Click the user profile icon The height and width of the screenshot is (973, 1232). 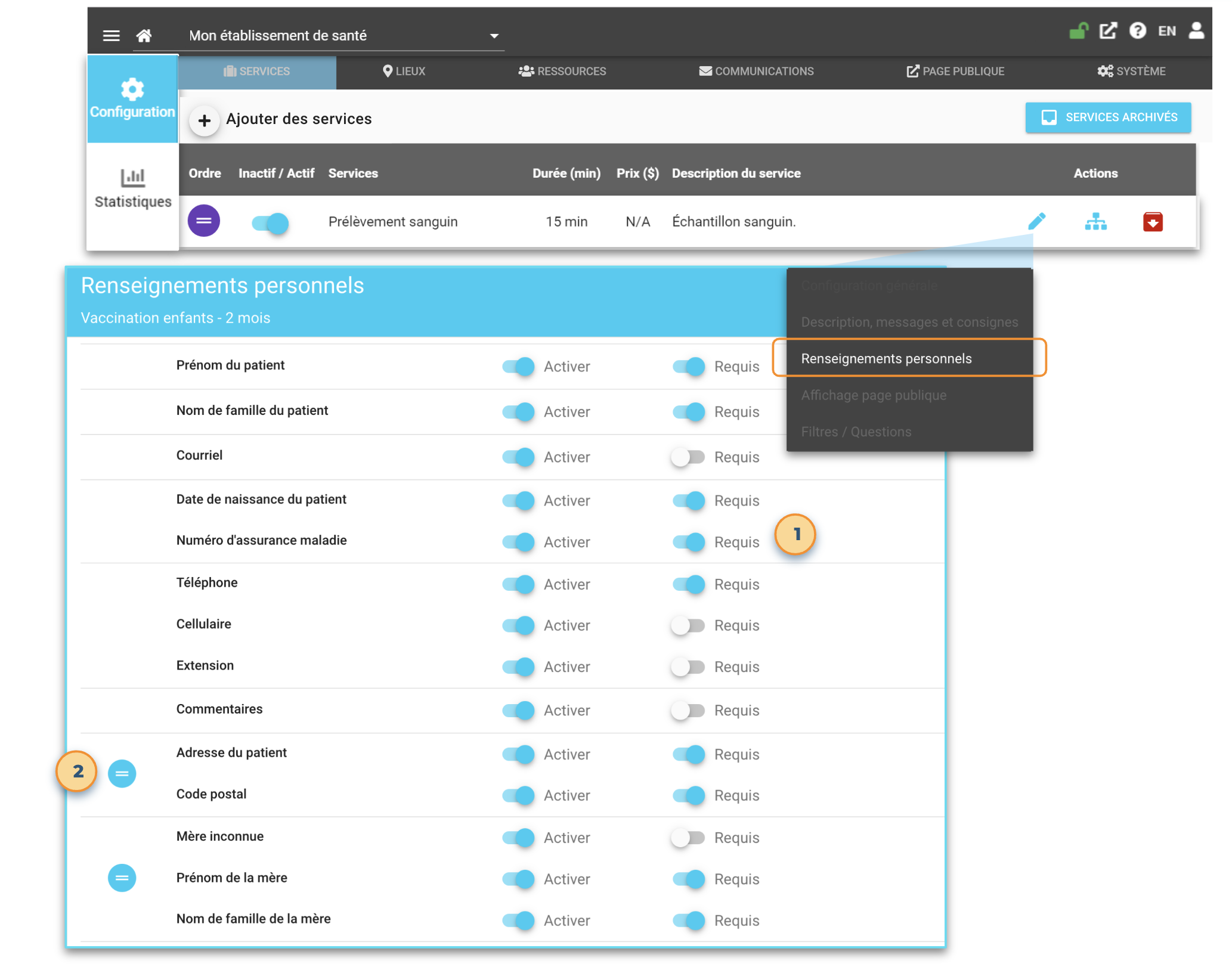(1196, 31)
